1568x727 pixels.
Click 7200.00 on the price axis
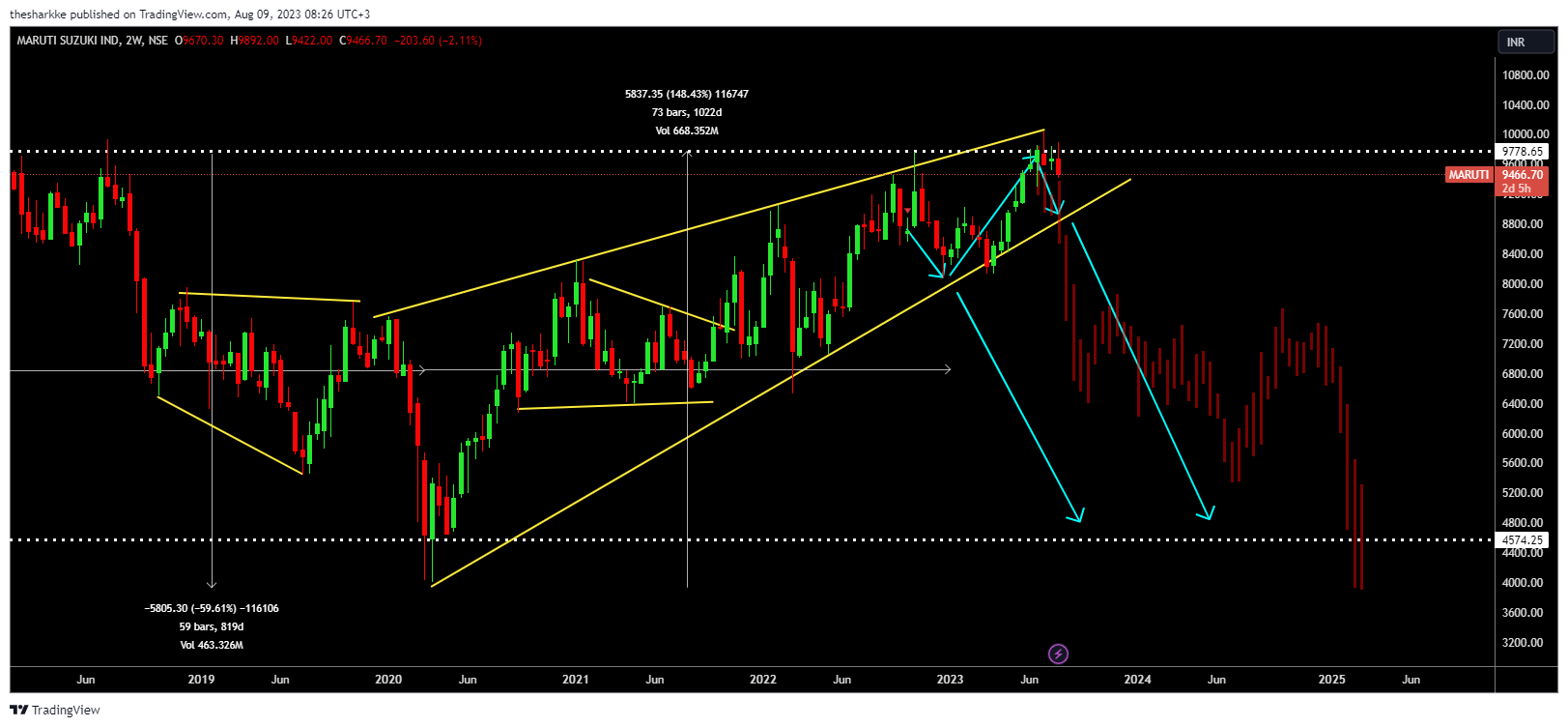(x=1523, y=344)
